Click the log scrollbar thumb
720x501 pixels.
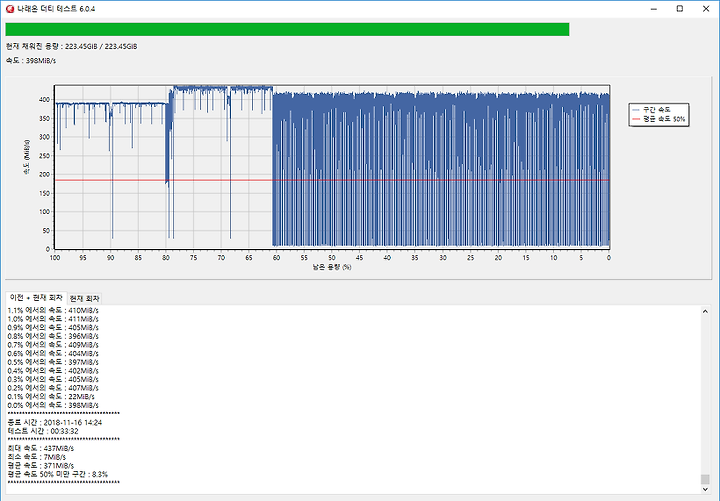[705, 479]
